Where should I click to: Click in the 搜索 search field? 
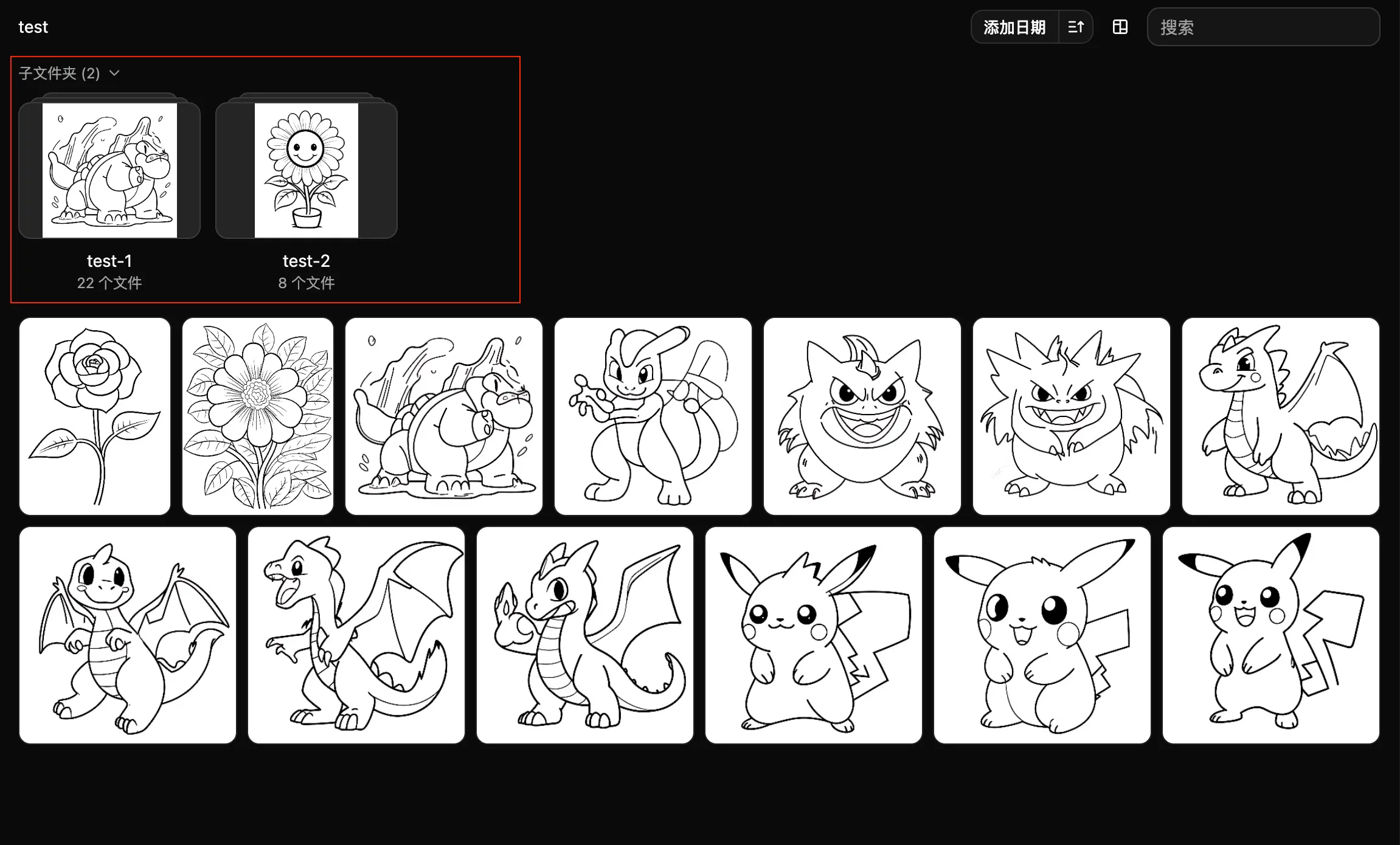coord(1263,27)
